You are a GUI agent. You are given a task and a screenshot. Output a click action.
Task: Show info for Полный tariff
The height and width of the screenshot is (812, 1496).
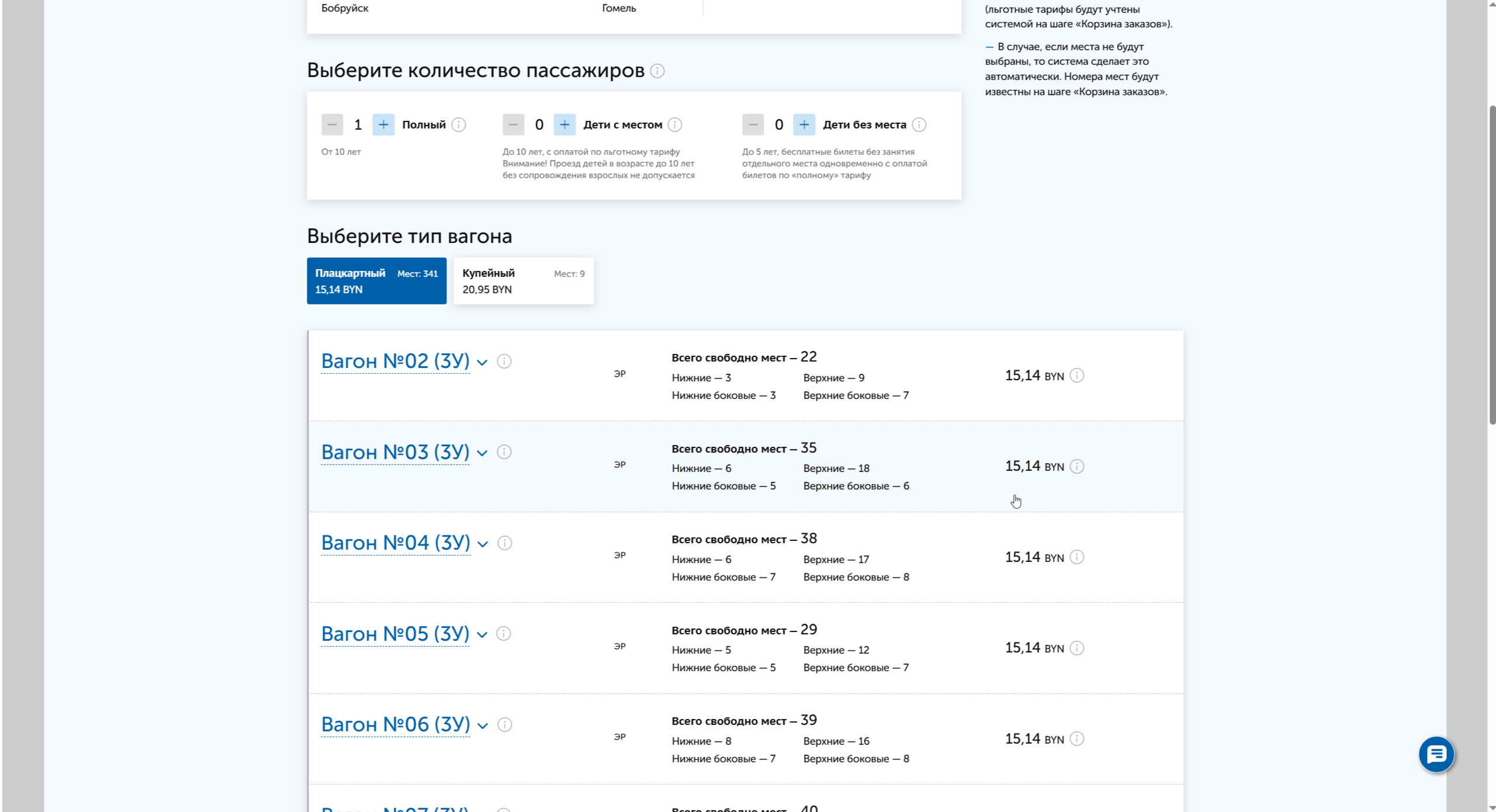click(x=459, y=124)
